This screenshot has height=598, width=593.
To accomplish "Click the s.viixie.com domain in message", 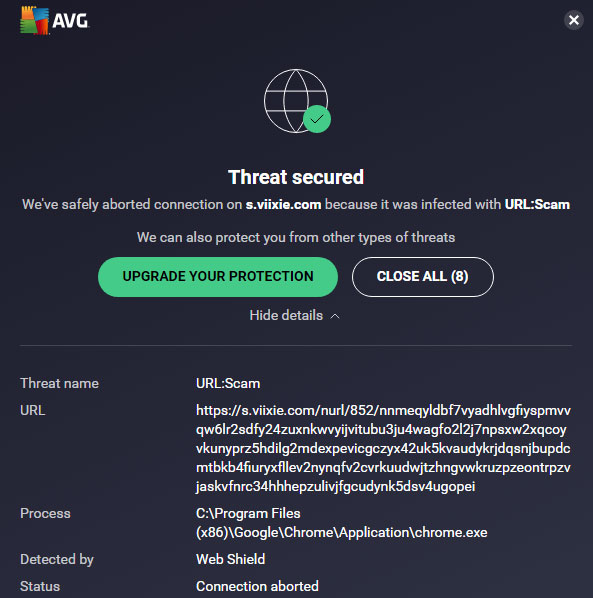I will (283, 205).
